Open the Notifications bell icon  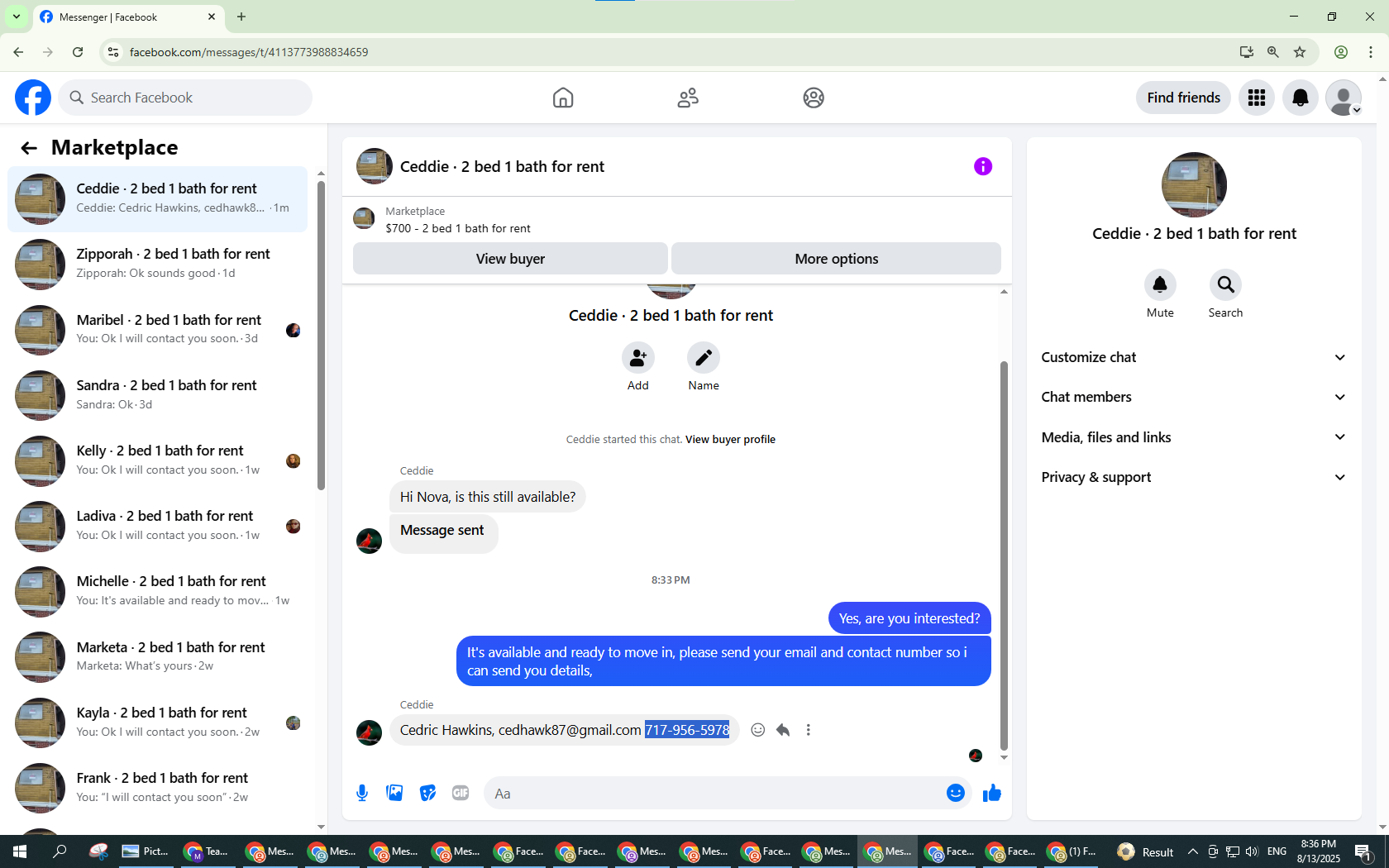tap(1301, 98)
